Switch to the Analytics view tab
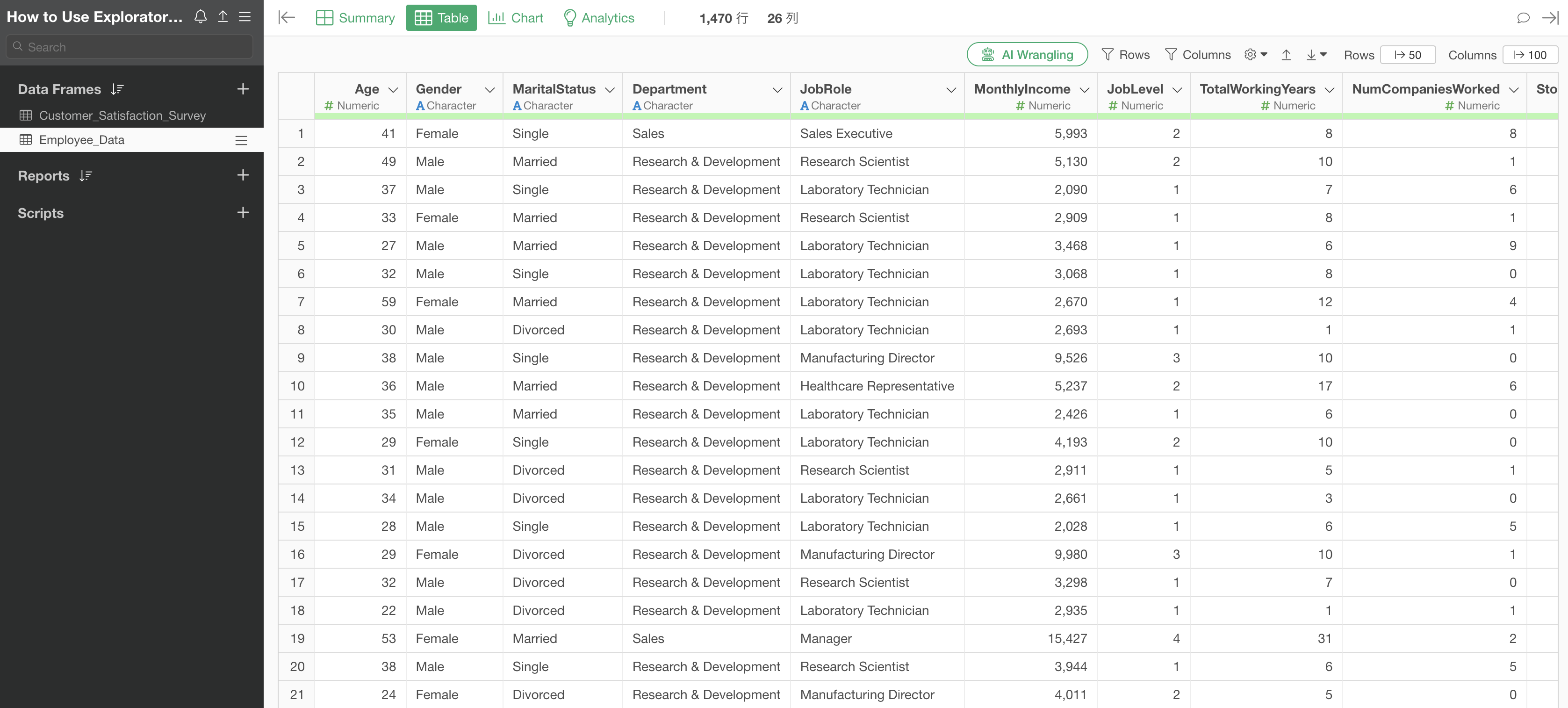Screen dimensions: 1568x708 coord(599,18)
